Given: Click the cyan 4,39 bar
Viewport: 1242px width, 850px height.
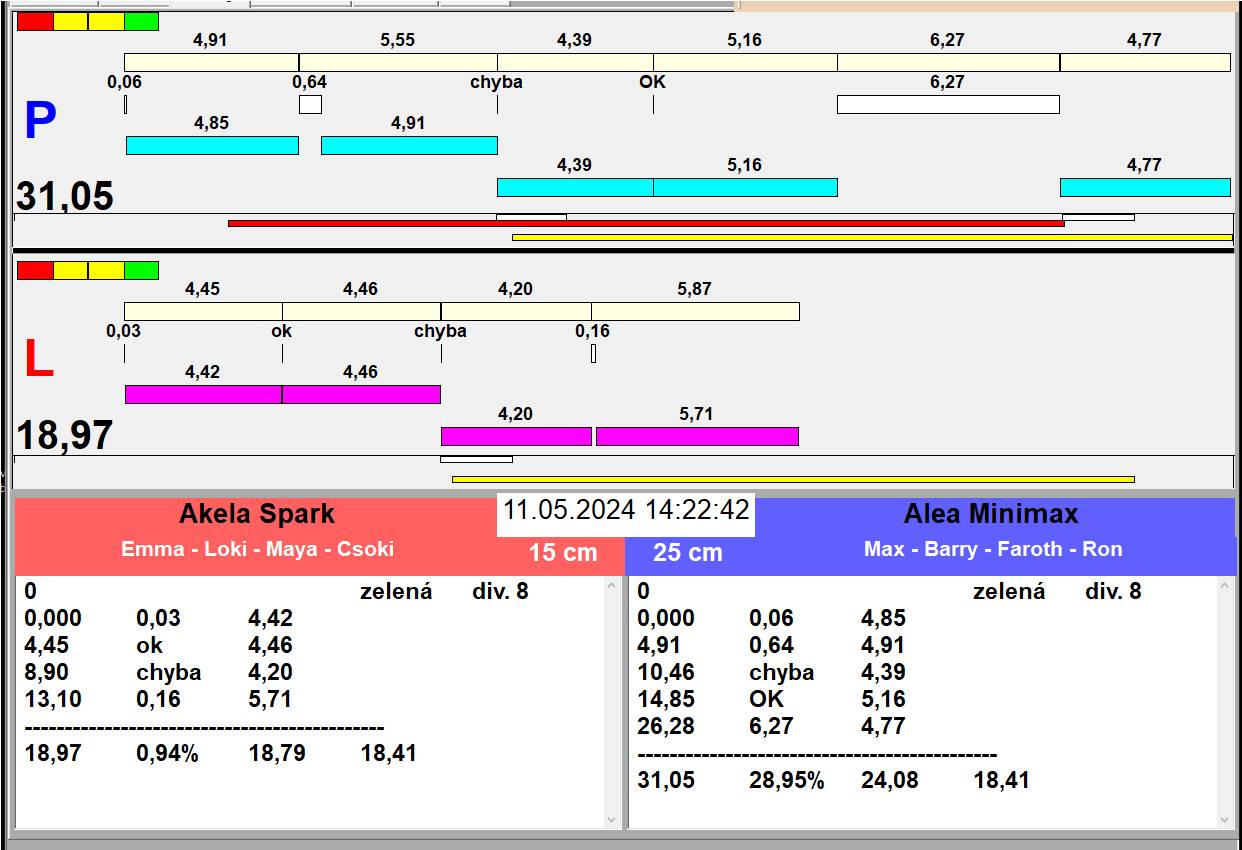Looking at the screenshot, I should (x=575, y=187).
